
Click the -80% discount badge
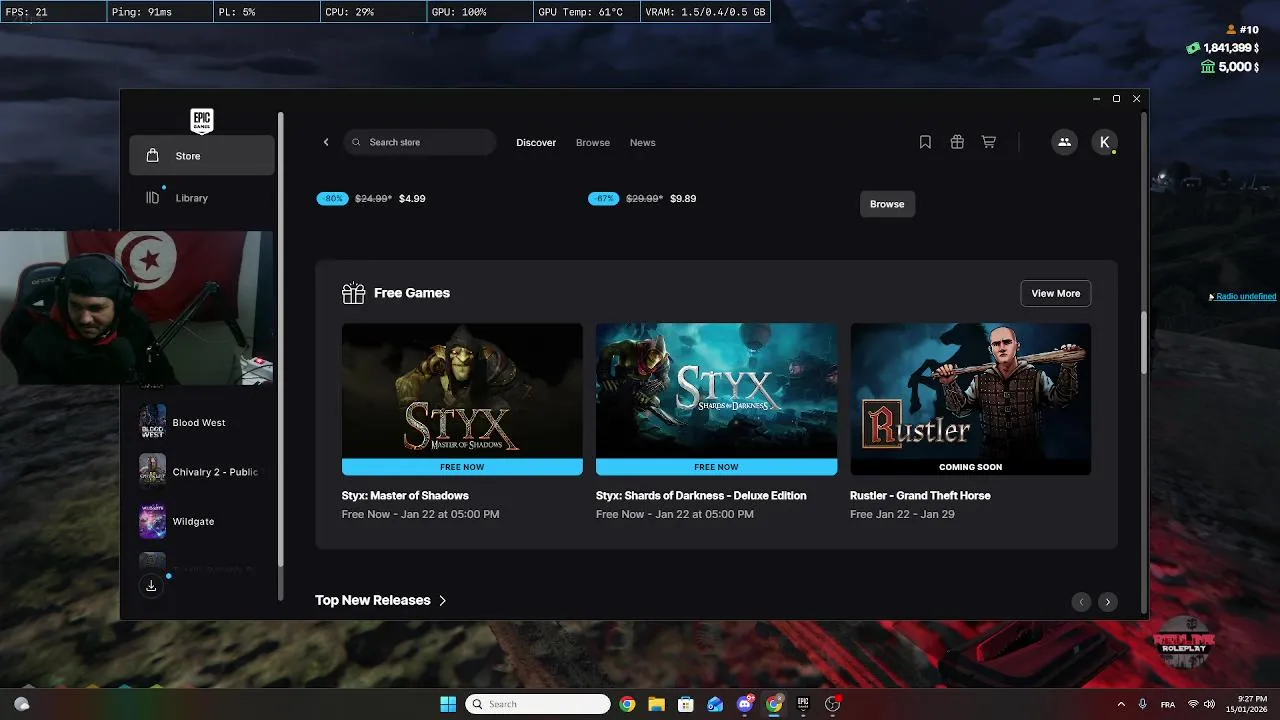(333, 199)
